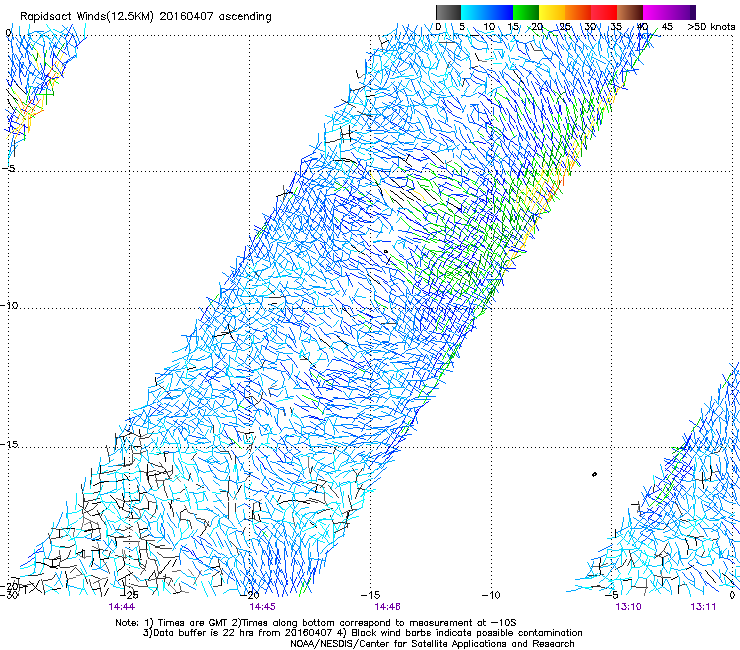This screenshot has height=650, width=740.
Task: Click the gray 0-5 knots color band
Action: pyautogui.click(x=448, y=12)
